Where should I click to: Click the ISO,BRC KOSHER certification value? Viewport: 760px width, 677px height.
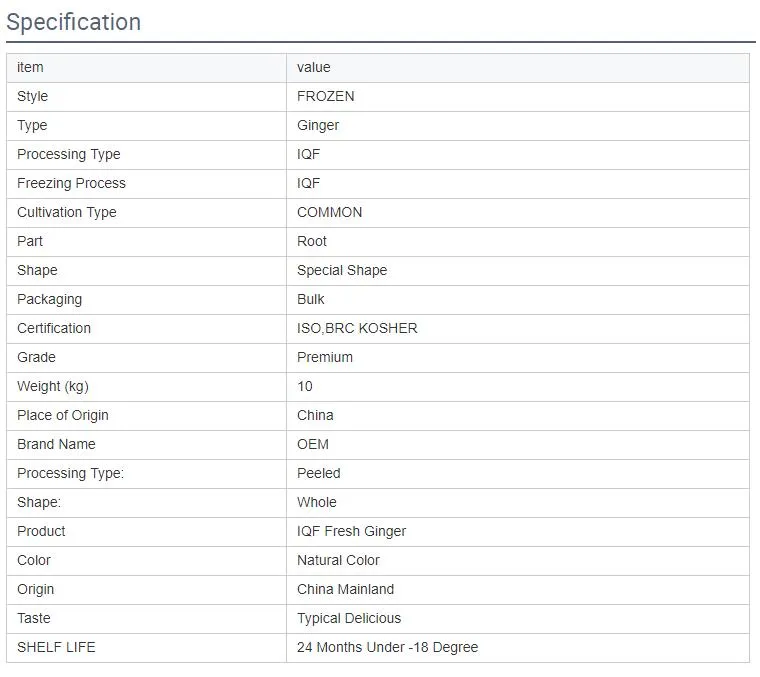(x=357, y=328)
